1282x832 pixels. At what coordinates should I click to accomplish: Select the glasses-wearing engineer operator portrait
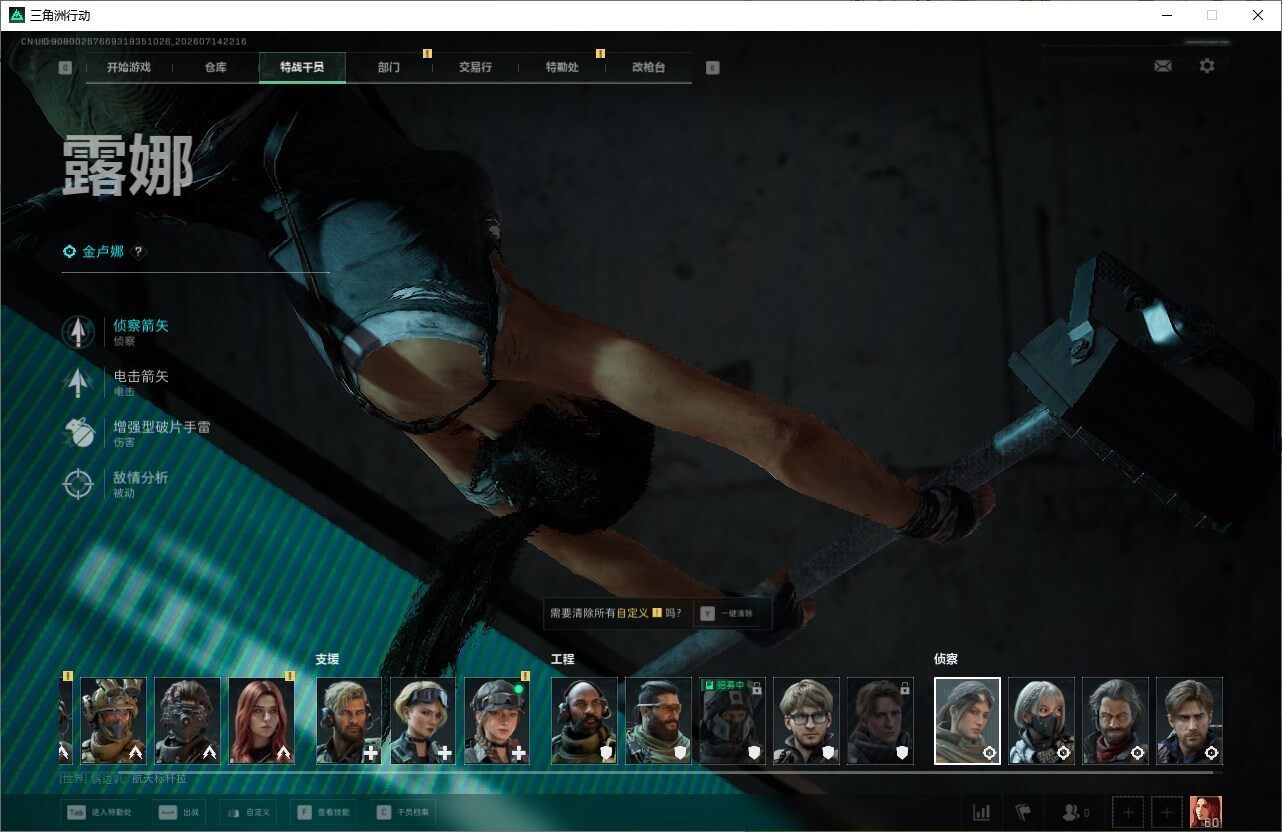807,721
